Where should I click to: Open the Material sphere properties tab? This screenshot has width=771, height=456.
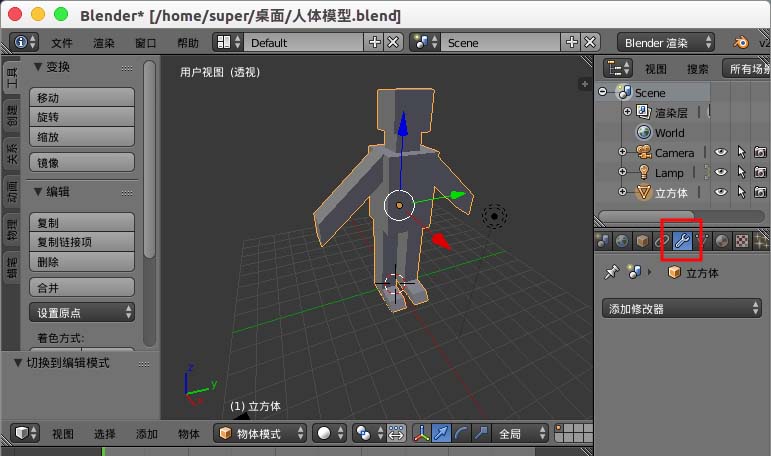722,241
